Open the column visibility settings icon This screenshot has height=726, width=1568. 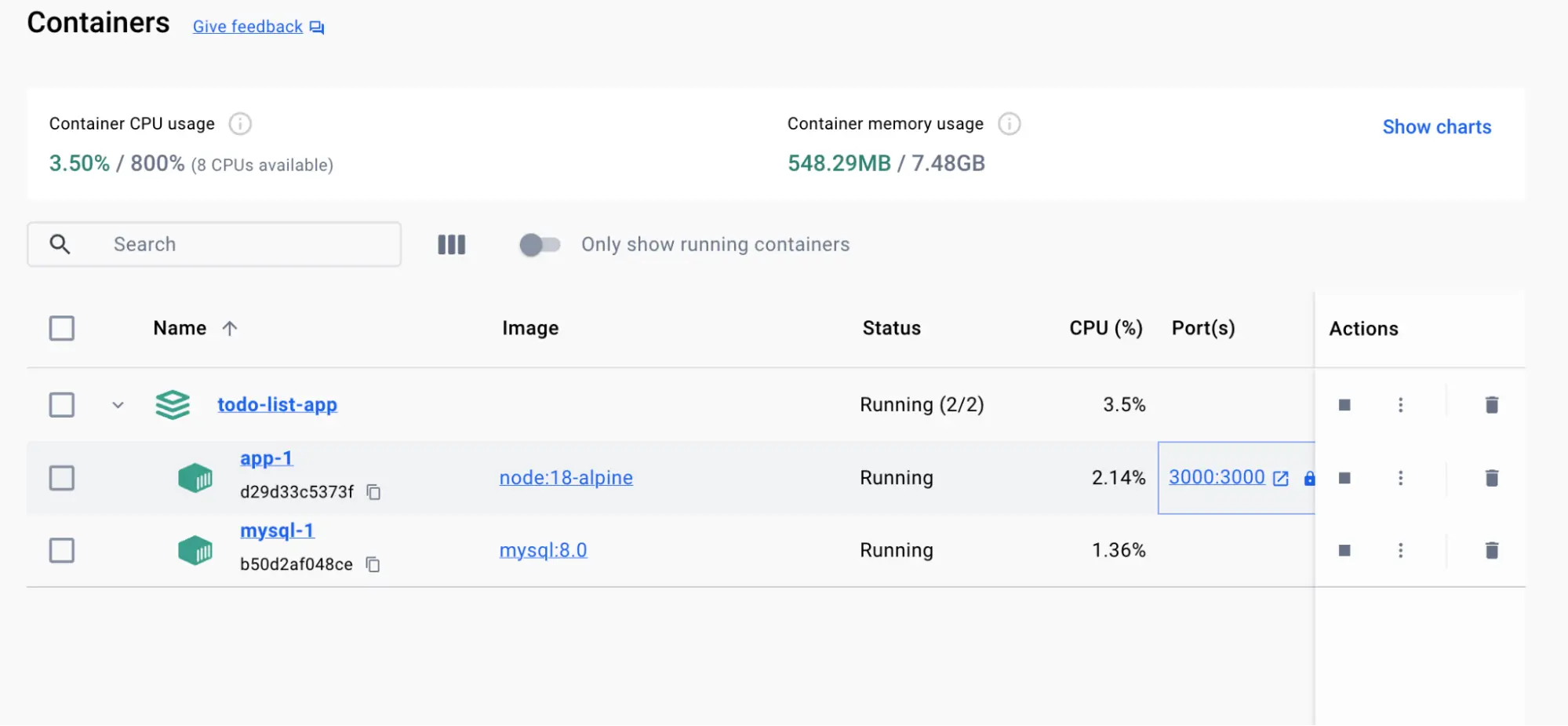[451, 244]
